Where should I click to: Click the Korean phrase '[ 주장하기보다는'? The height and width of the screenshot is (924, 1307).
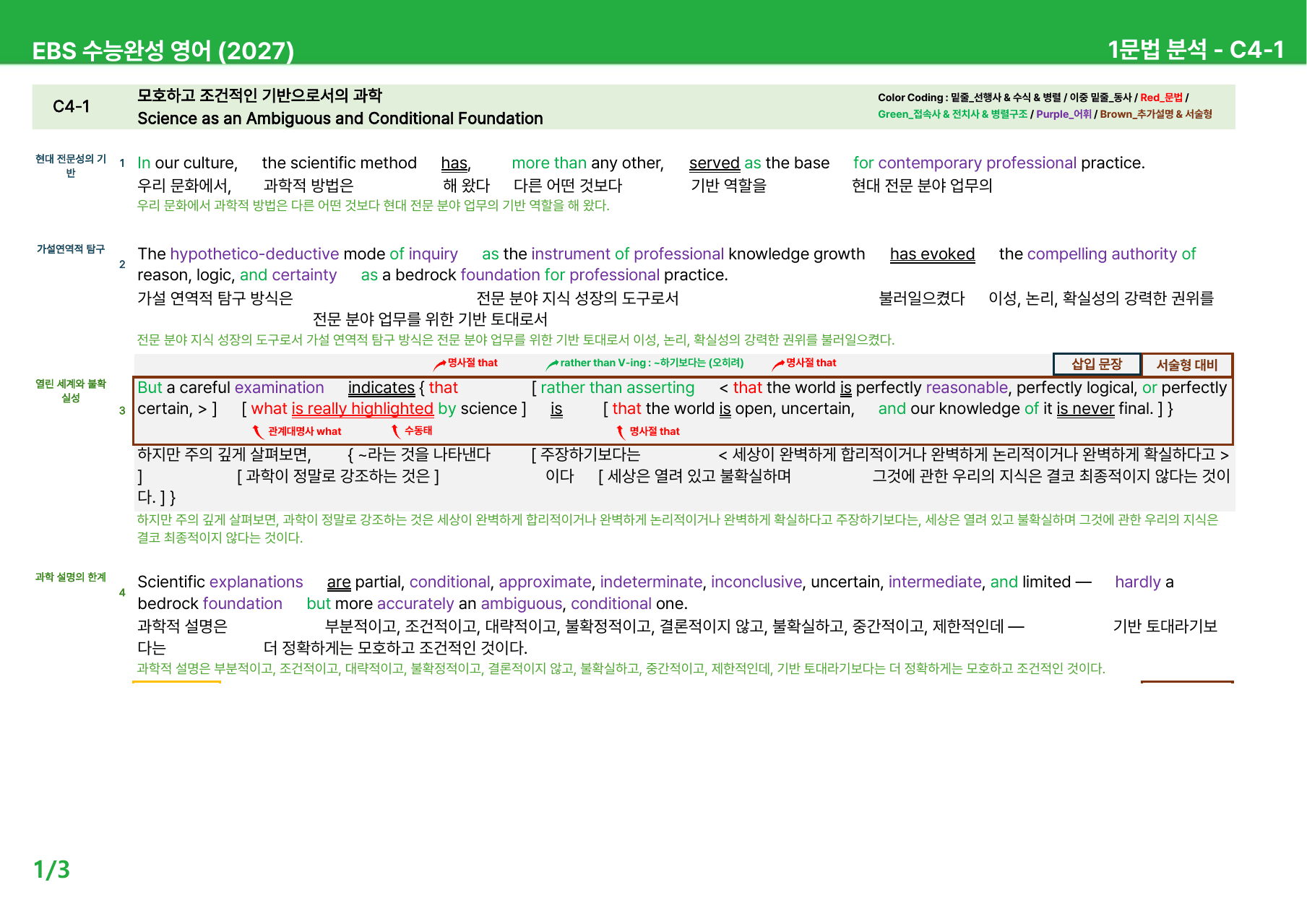(586, 454)
